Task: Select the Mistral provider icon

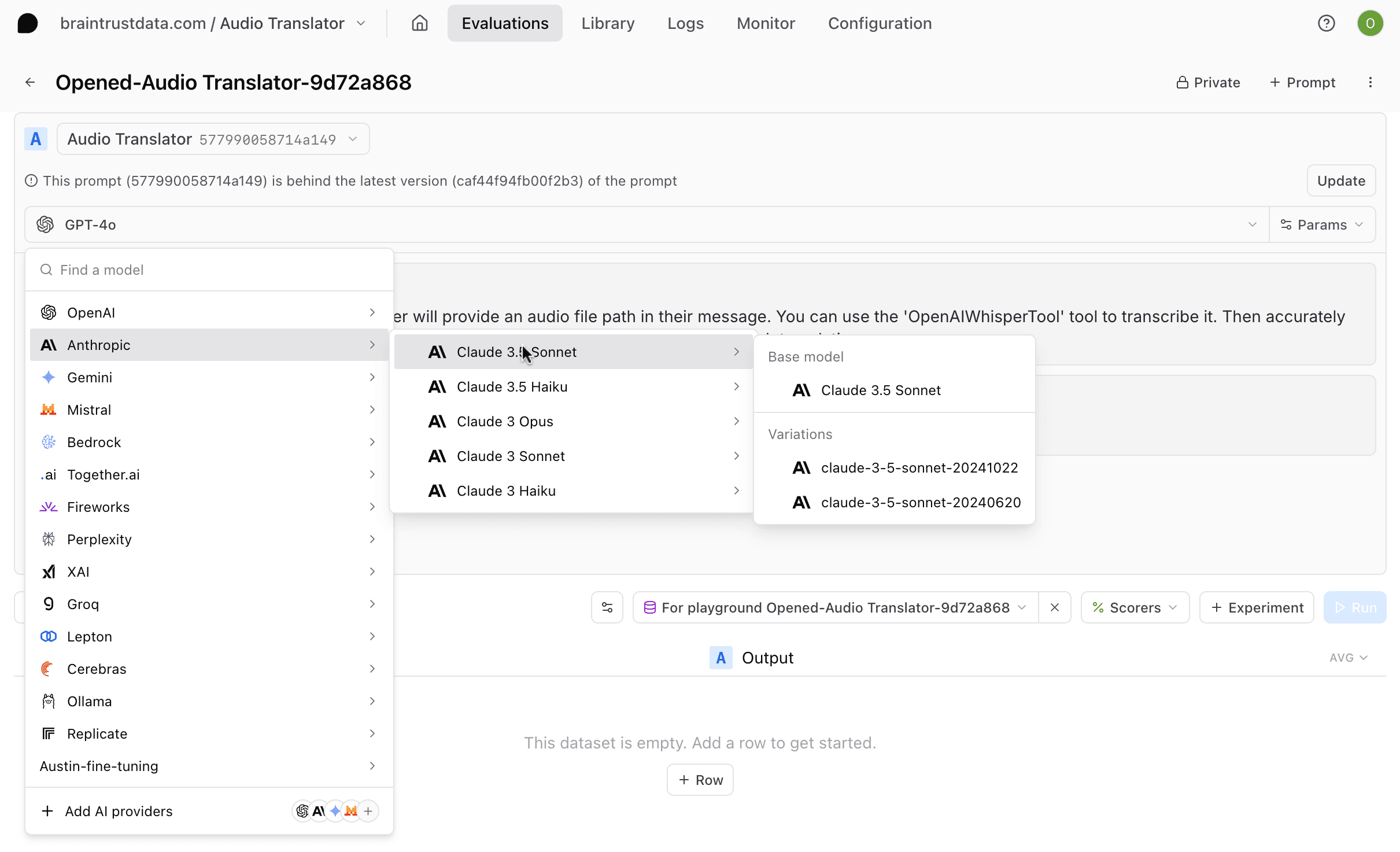Action: click(x=48, y=410)
